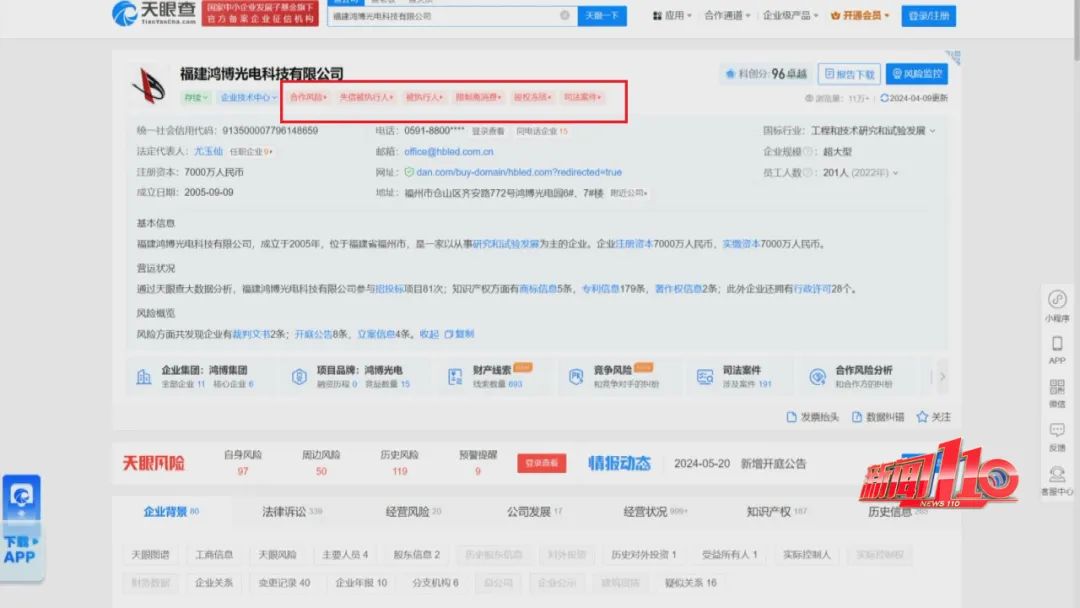The width and height of the screenshot is (1080, 608).
Task: Click the 报告下载 button
Action: (x=849, y=74)
